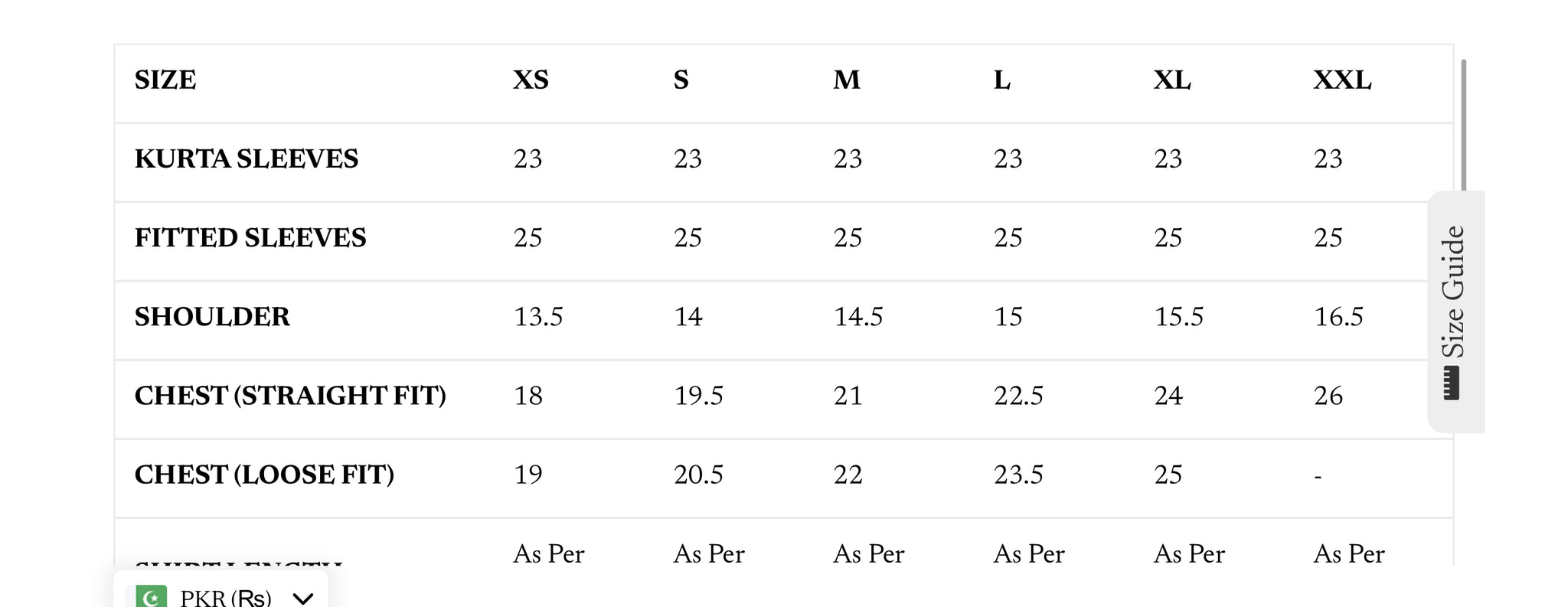Open the PKR (Rs) currency selector
1568x607 pixels.
(221, 594)
